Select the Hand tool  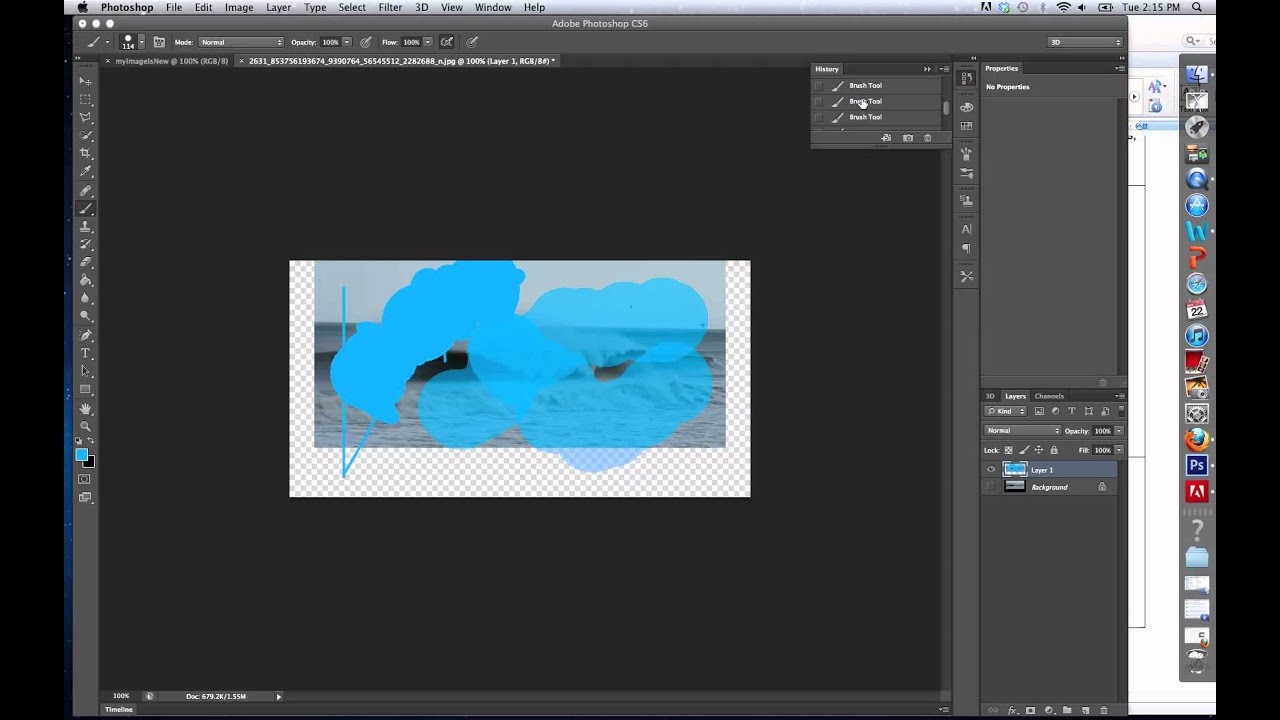85,408
